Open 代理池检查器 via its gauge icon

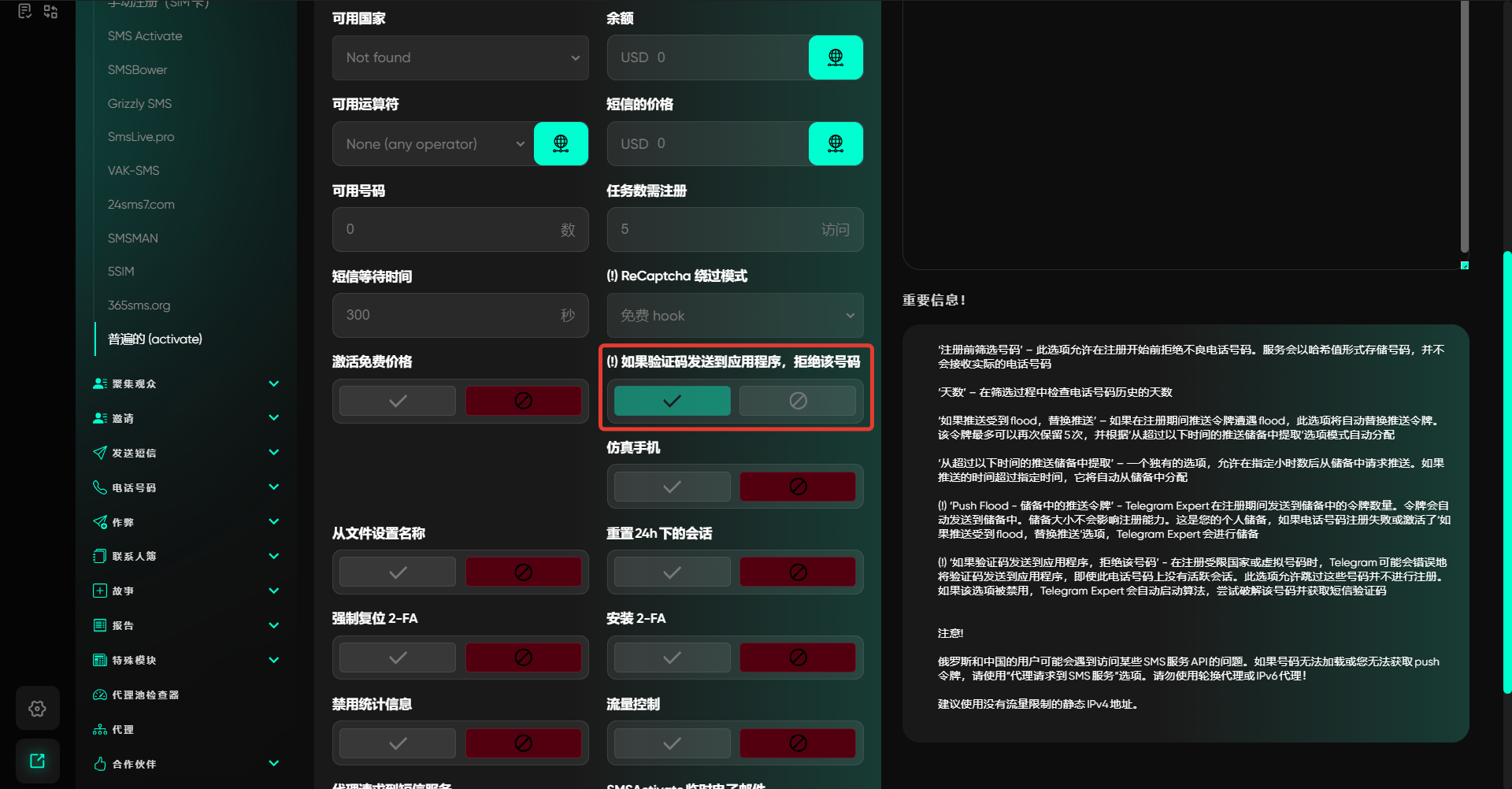point(100,695)
